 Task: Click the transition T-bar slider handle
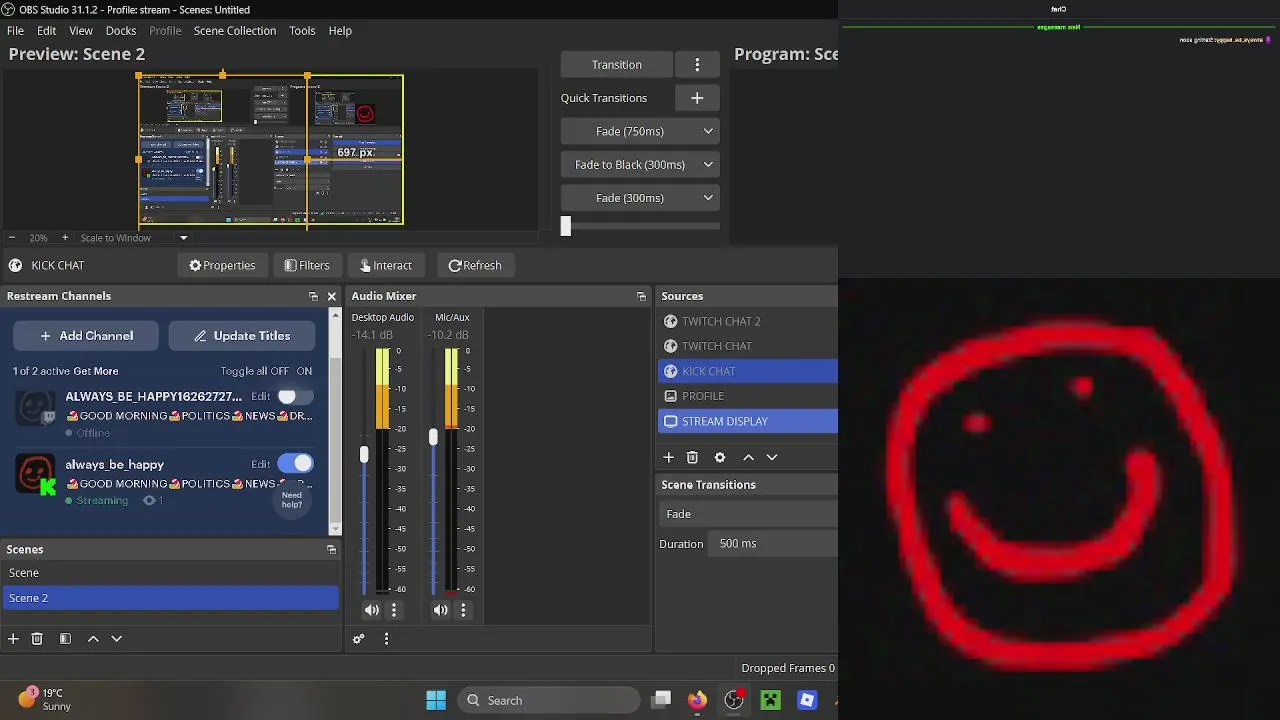(566, 227)
